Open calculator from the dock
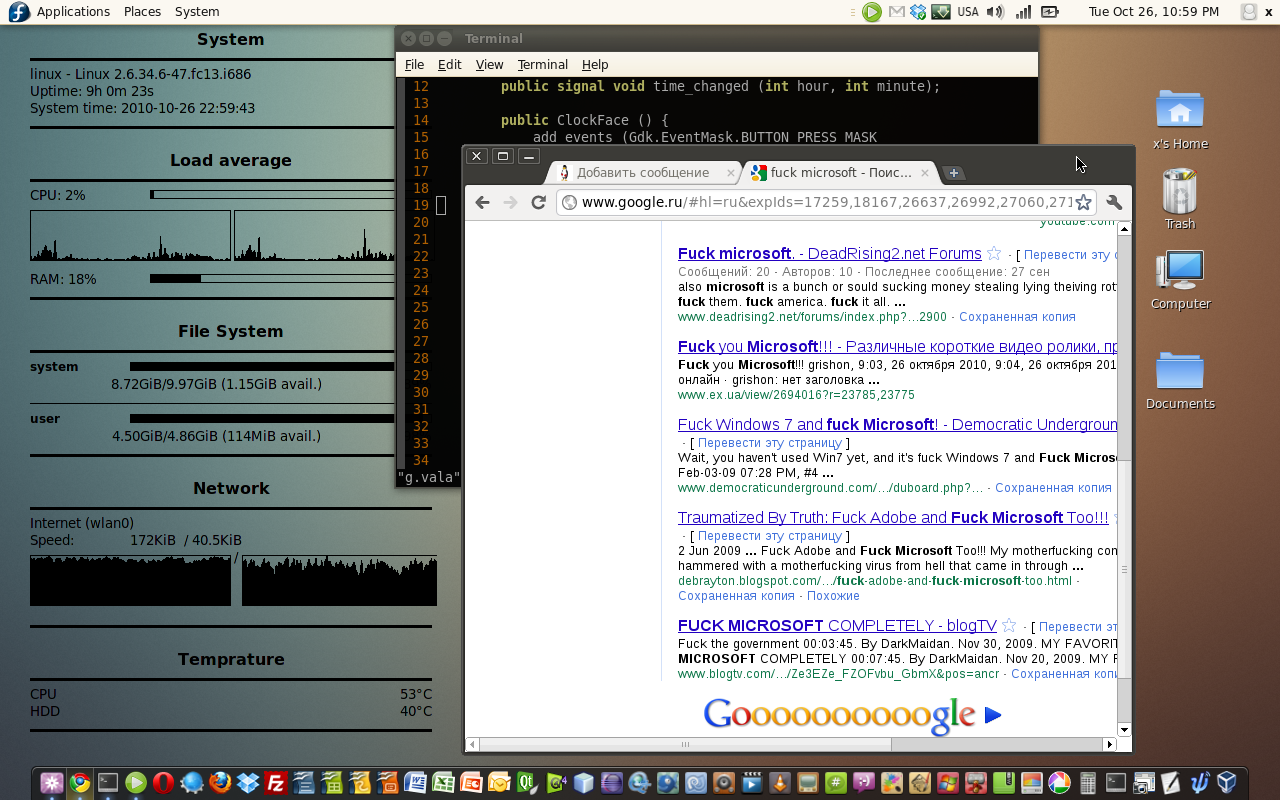1280x800 pixels. tap(1088, 783)
